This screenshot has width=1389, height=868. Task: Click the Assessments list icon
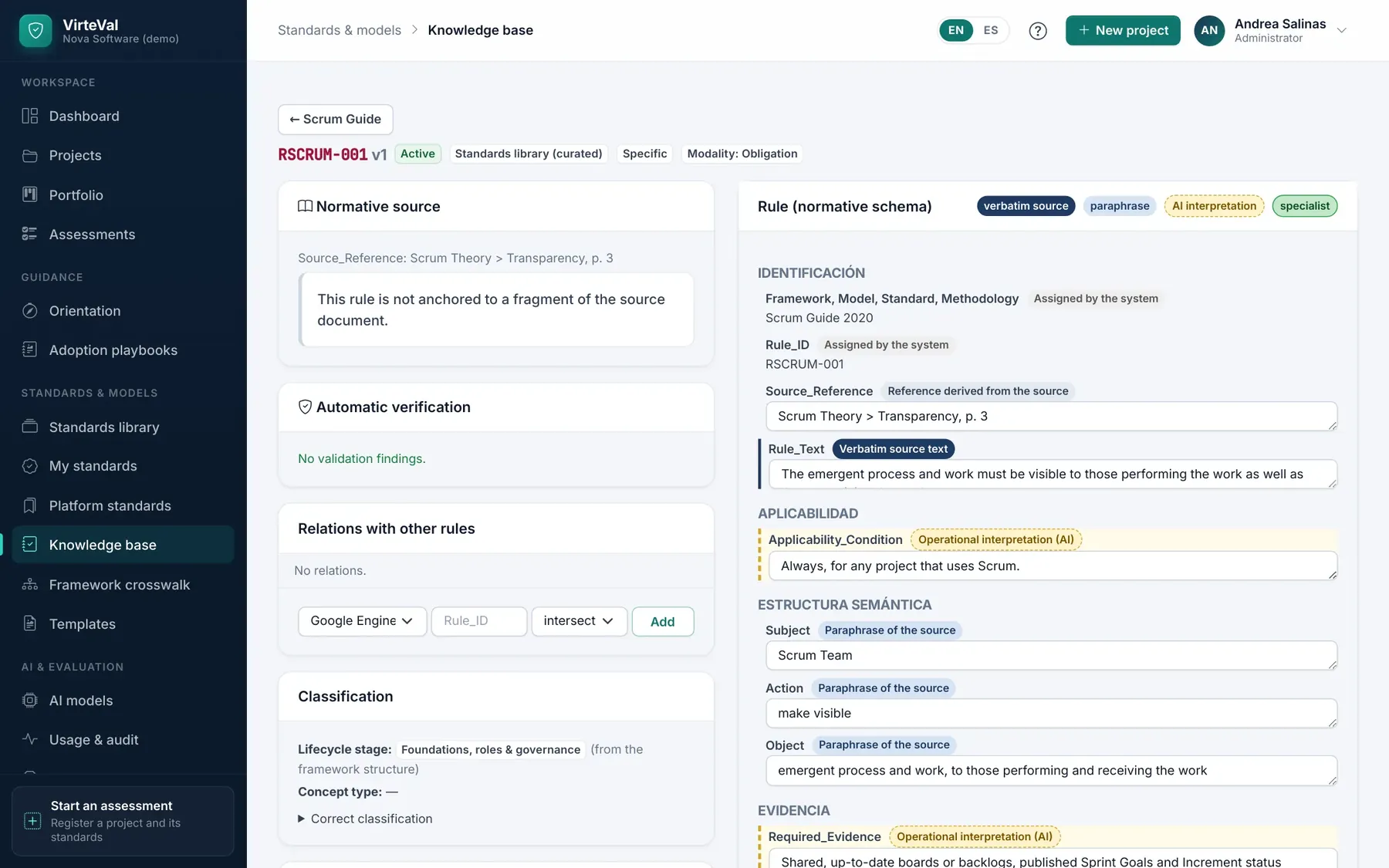pos(30,235)
